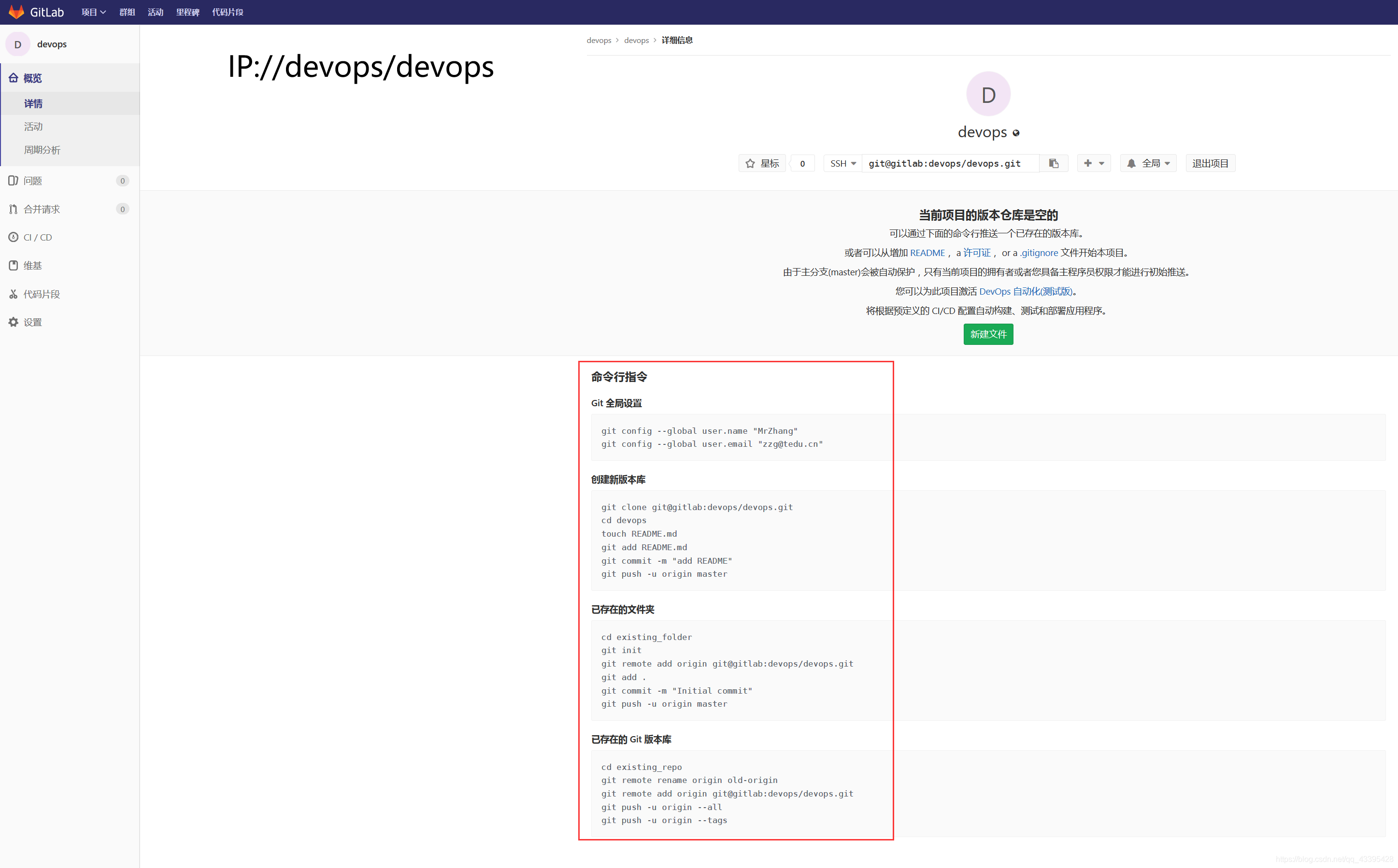Click the 问题 issues icon in sidebar
1398x868 pixels.
13,180
